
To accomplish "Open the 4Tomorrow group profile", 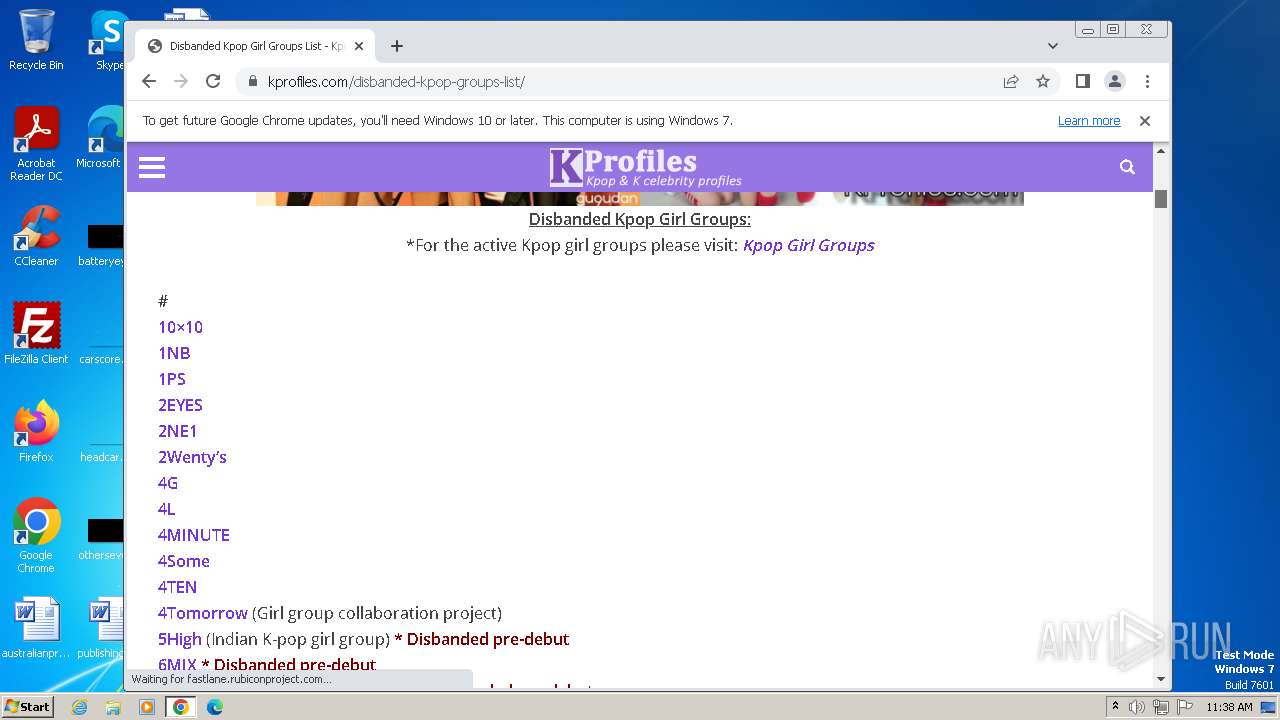I will [203, 613].
